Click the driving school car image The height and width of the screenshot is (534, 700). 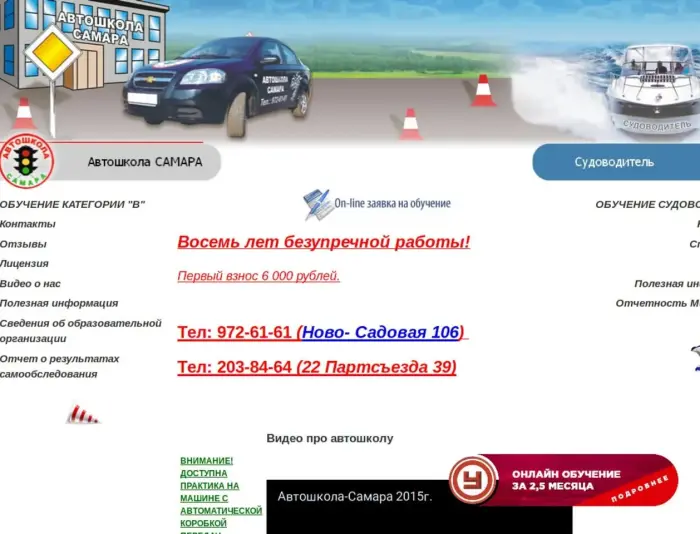pos(216,86)
